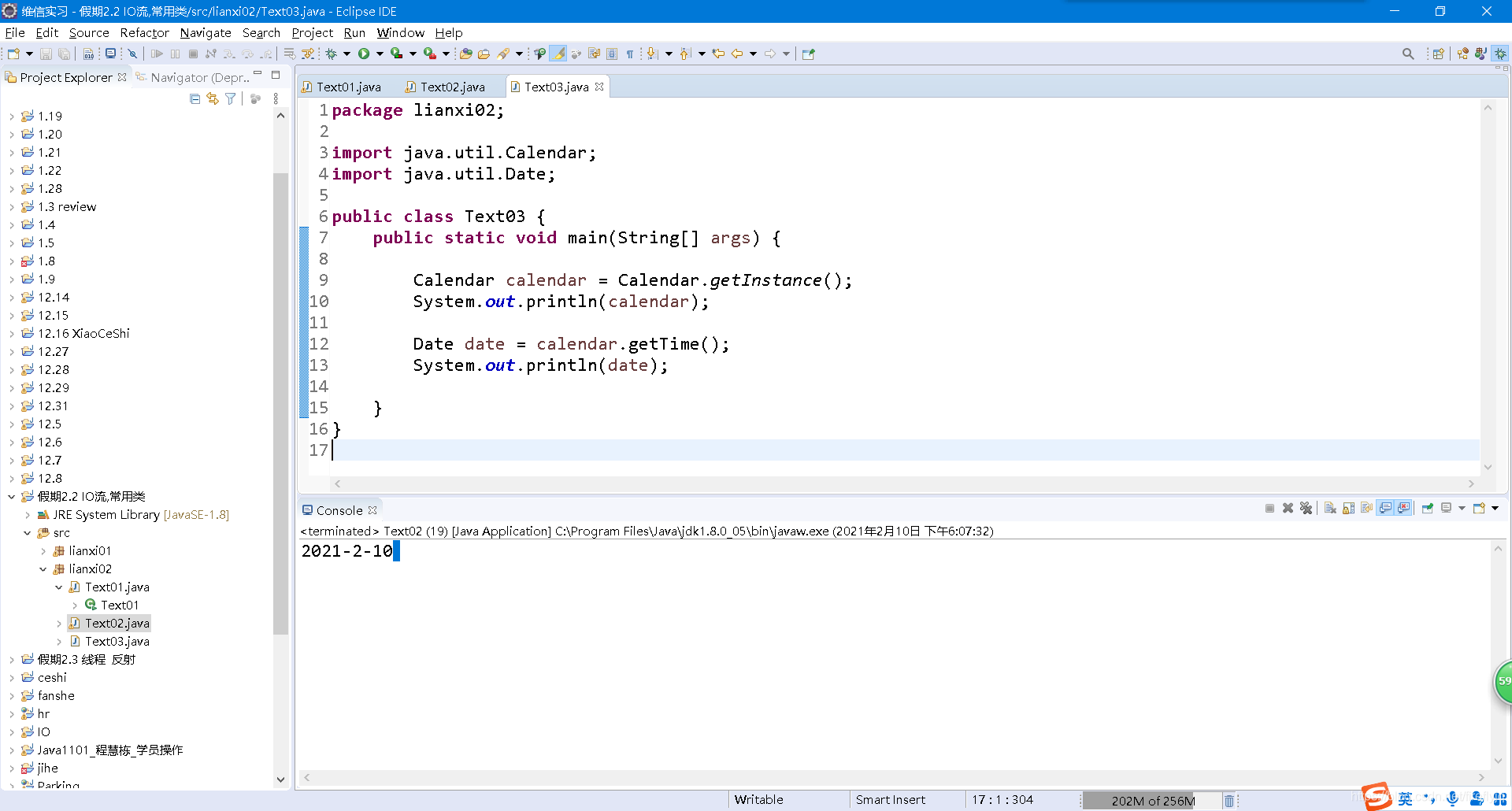The width and height of the screenshot is (1512, 811).
Task: Click the editor horizontal scrollbar
Action: click(904, 483)
